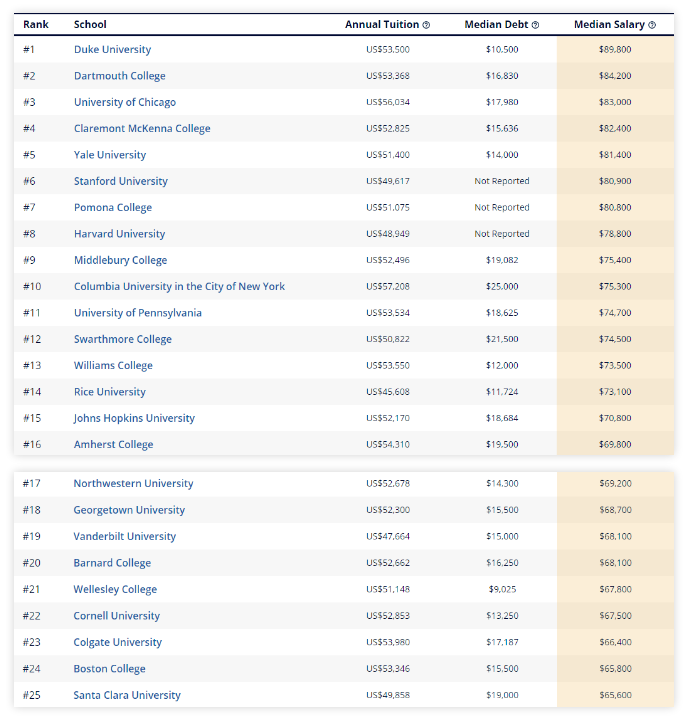Select Columbia's tuition US$57,208
688x718 pixels.
[x=388, y=287]
